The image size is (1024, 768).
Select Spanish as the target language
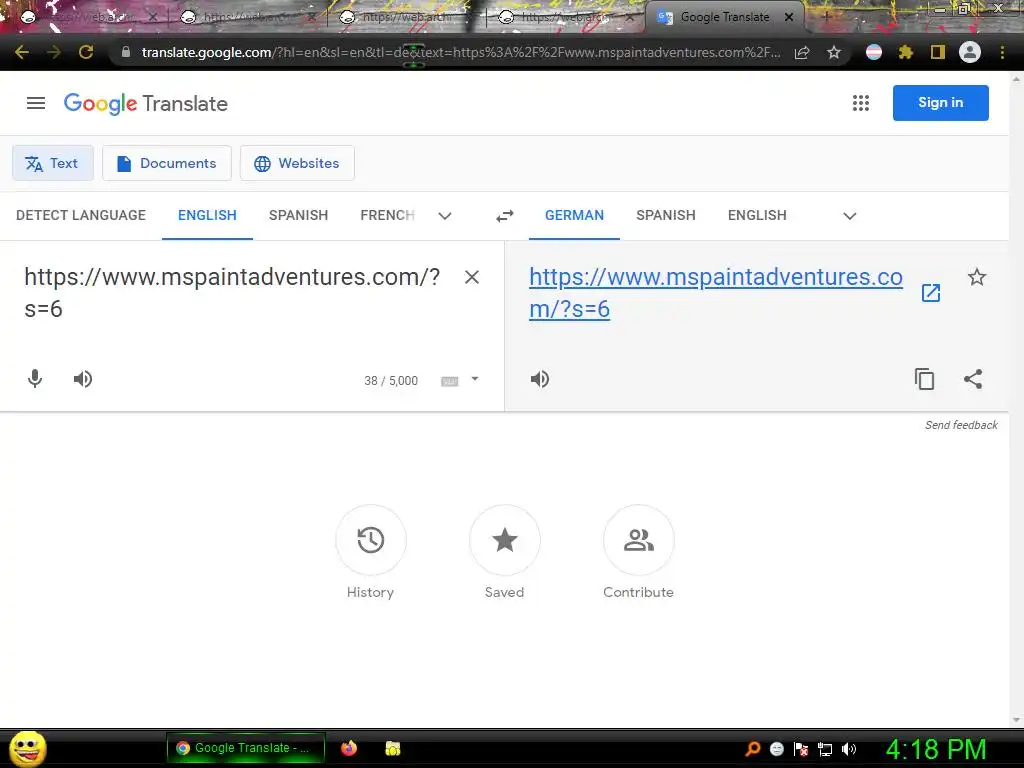tap(665, 216)
